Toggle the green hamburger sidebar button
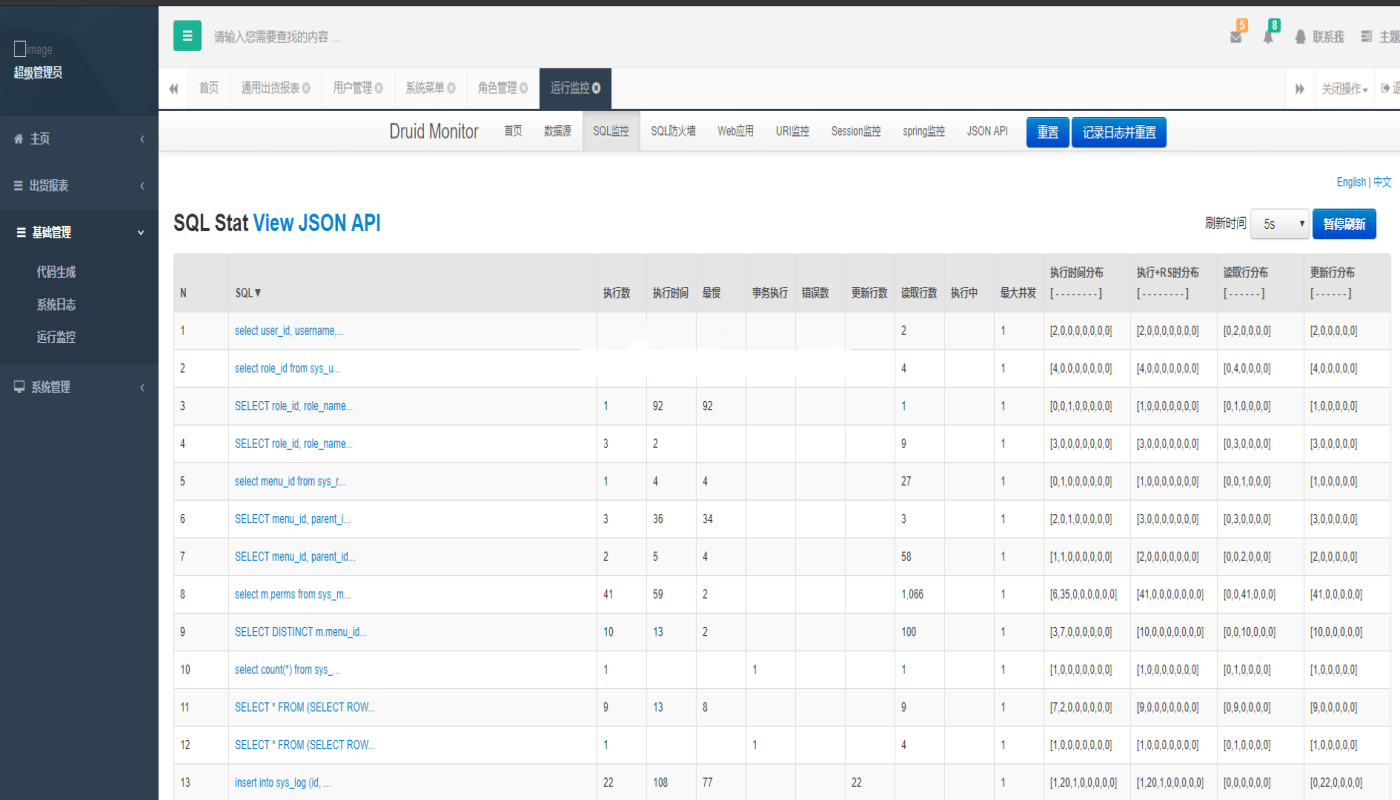 coord(187,36)
